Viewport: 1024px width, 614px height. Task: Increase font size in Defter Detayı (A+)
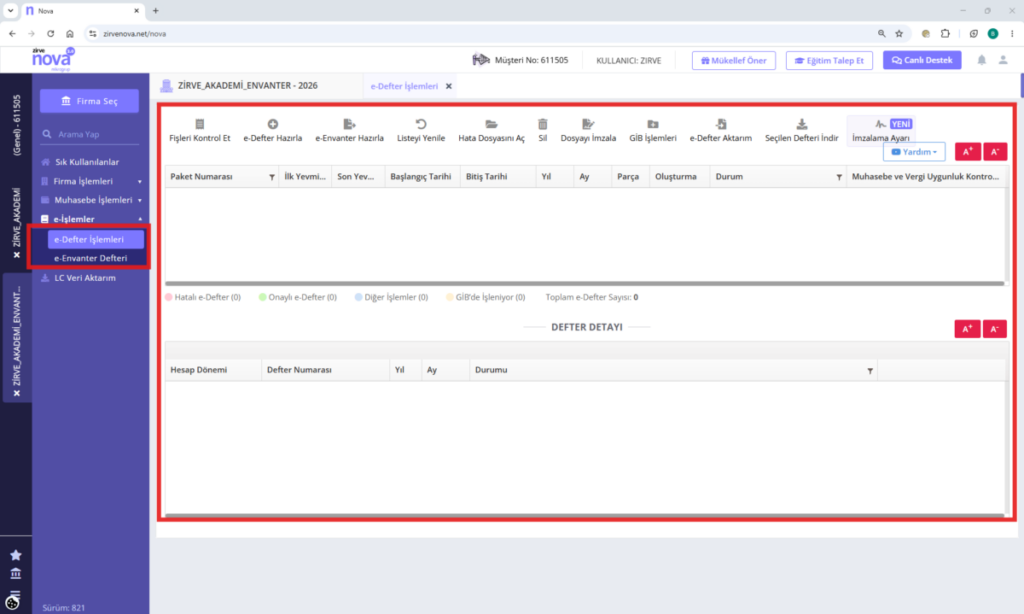(967, 329)
